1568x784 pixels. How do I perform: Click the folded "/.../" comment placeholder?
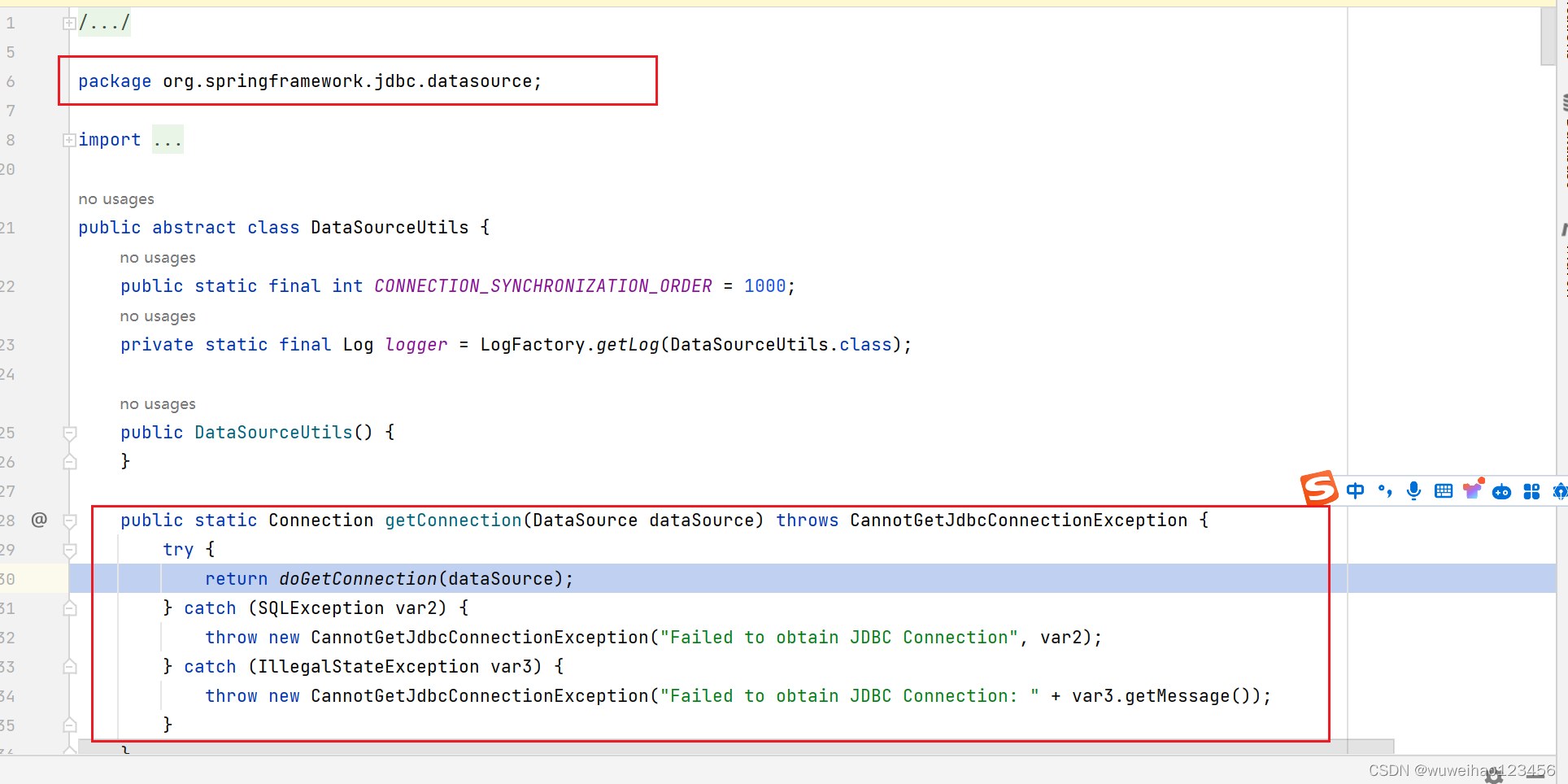tap(104, 23)
